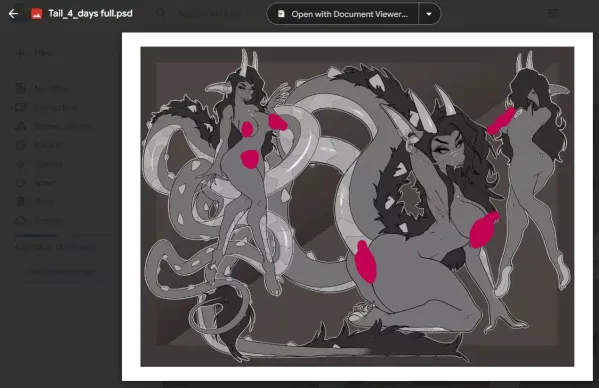Screen dimensions: 599x388
Task: Expand the Computers tree arrow
Action: [10, 108]
